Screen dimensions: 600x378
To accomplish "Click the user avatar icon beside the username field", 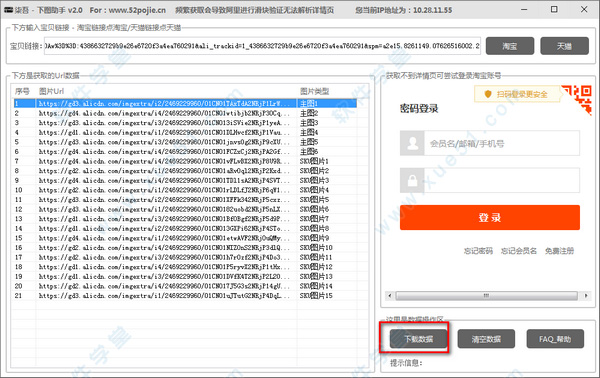I will tap(412, 143).
